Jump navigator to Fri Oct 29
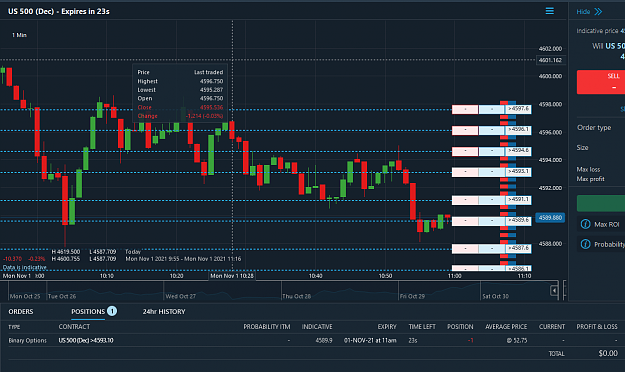The image size is (625, 372). (412, 296)
